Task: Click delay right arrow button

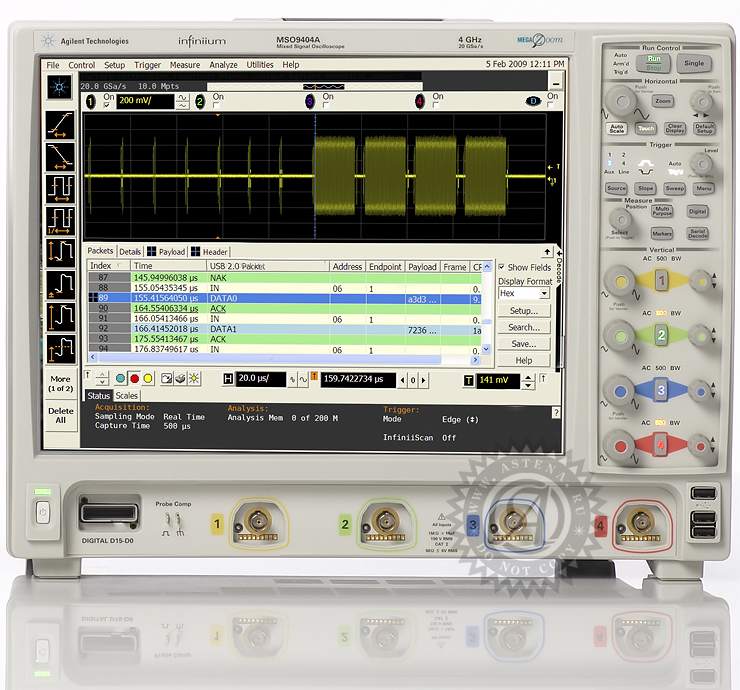Action: click(x=423, y=380)
